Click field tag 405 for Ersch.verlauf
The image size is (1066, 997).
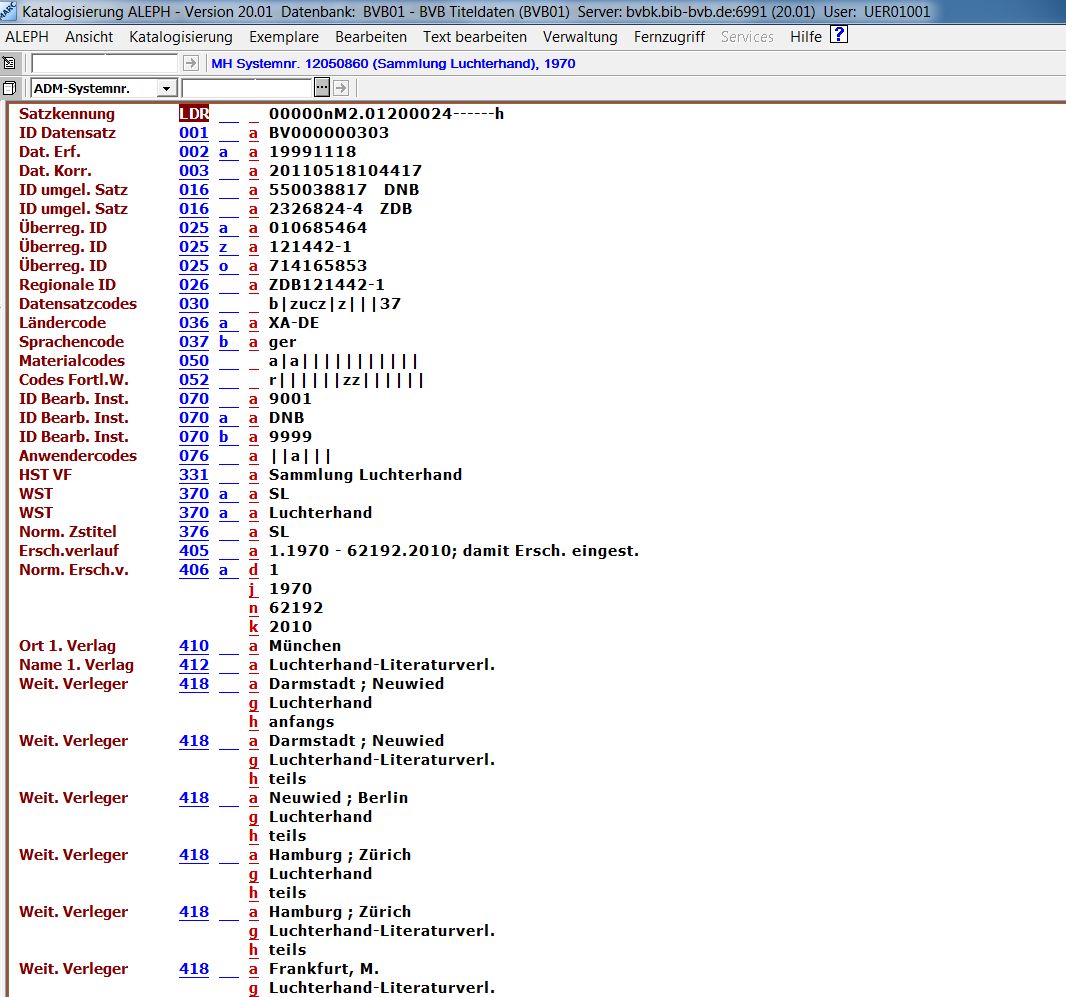pos(194,551)
